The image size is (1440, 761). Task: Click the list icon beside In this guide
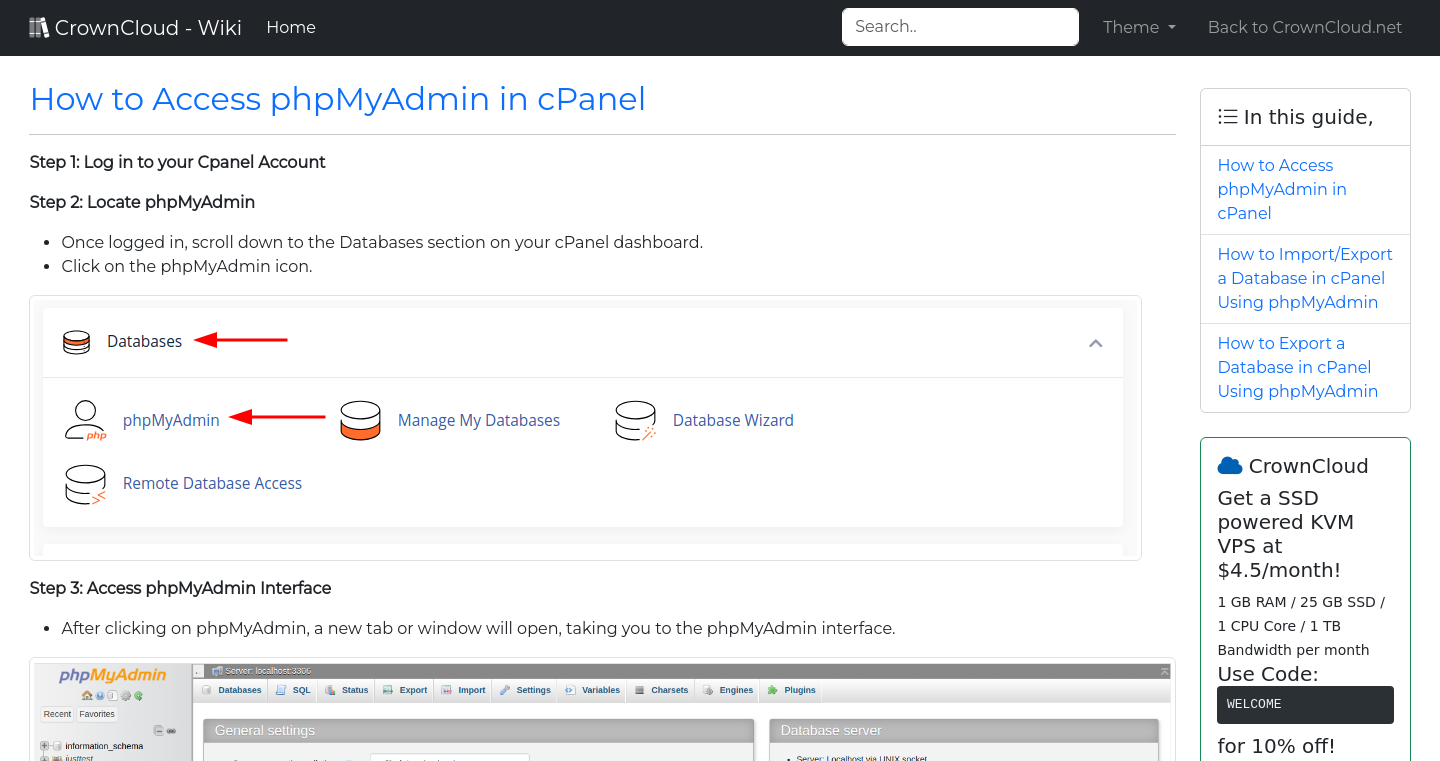(x=1228, y=117)
